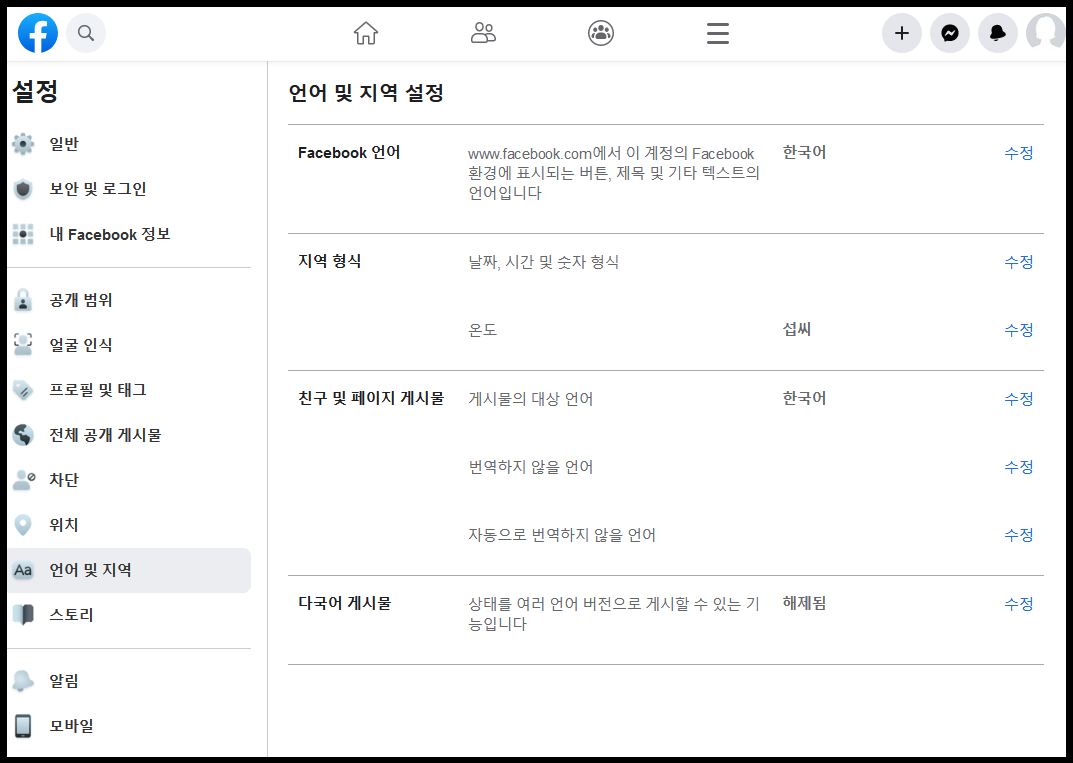Click the 설정 sidebar title
The width and height of the screenshot is (1073, 763).
pos(36,91)
